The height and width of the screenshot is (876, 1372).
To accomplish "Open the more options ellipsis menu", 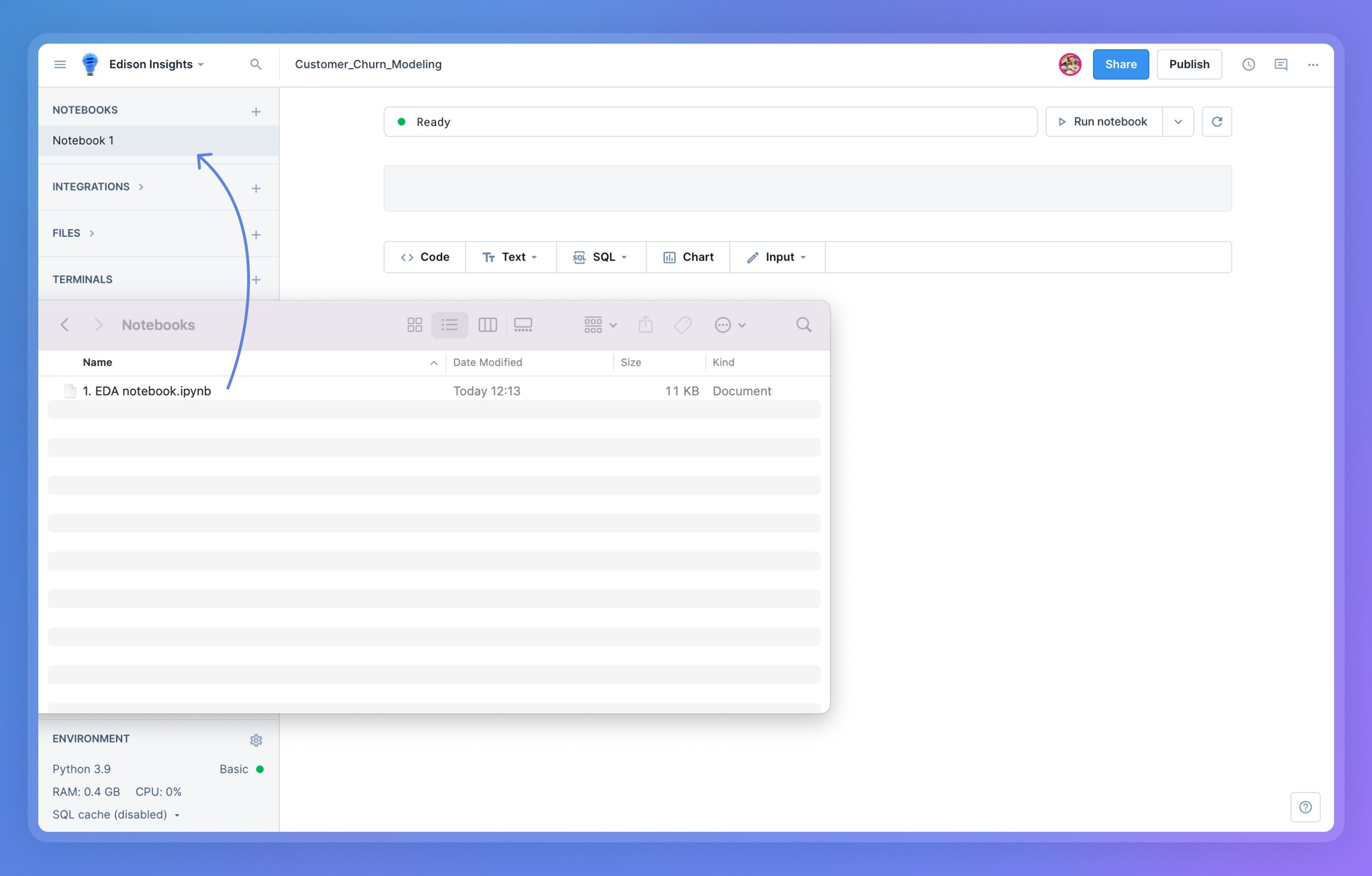I will [1313, 64].
